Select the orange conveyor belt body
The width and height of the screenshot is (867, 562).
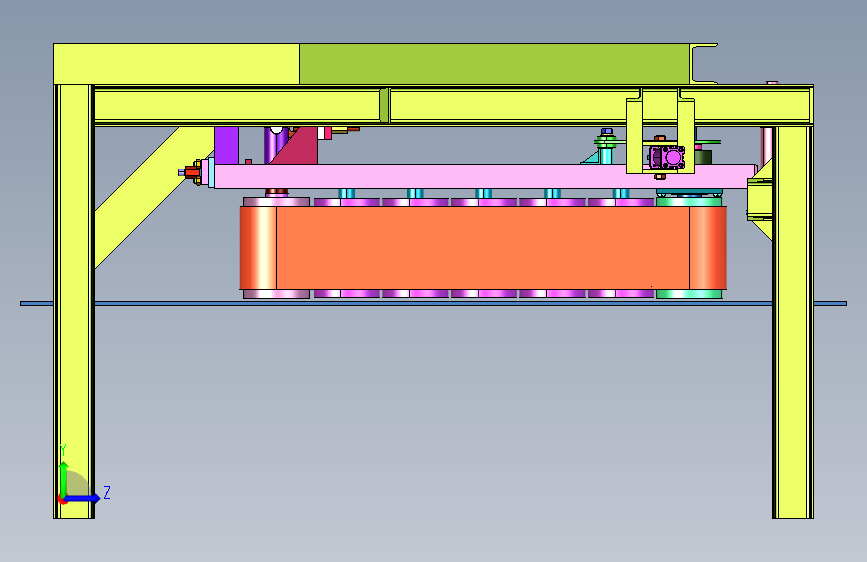(483, 248)
